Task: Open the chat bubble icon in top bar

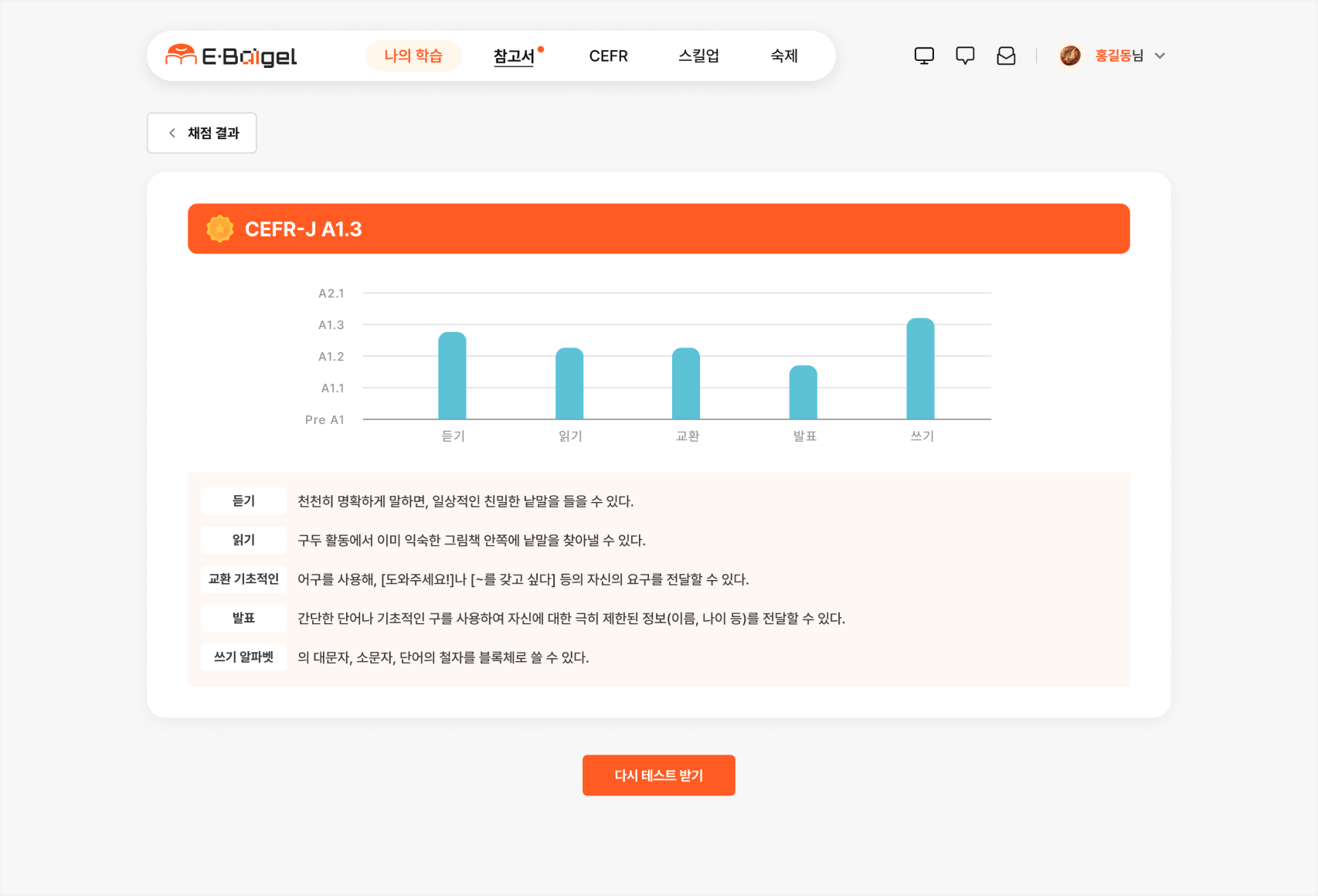Action: click(x=964, y=55)
